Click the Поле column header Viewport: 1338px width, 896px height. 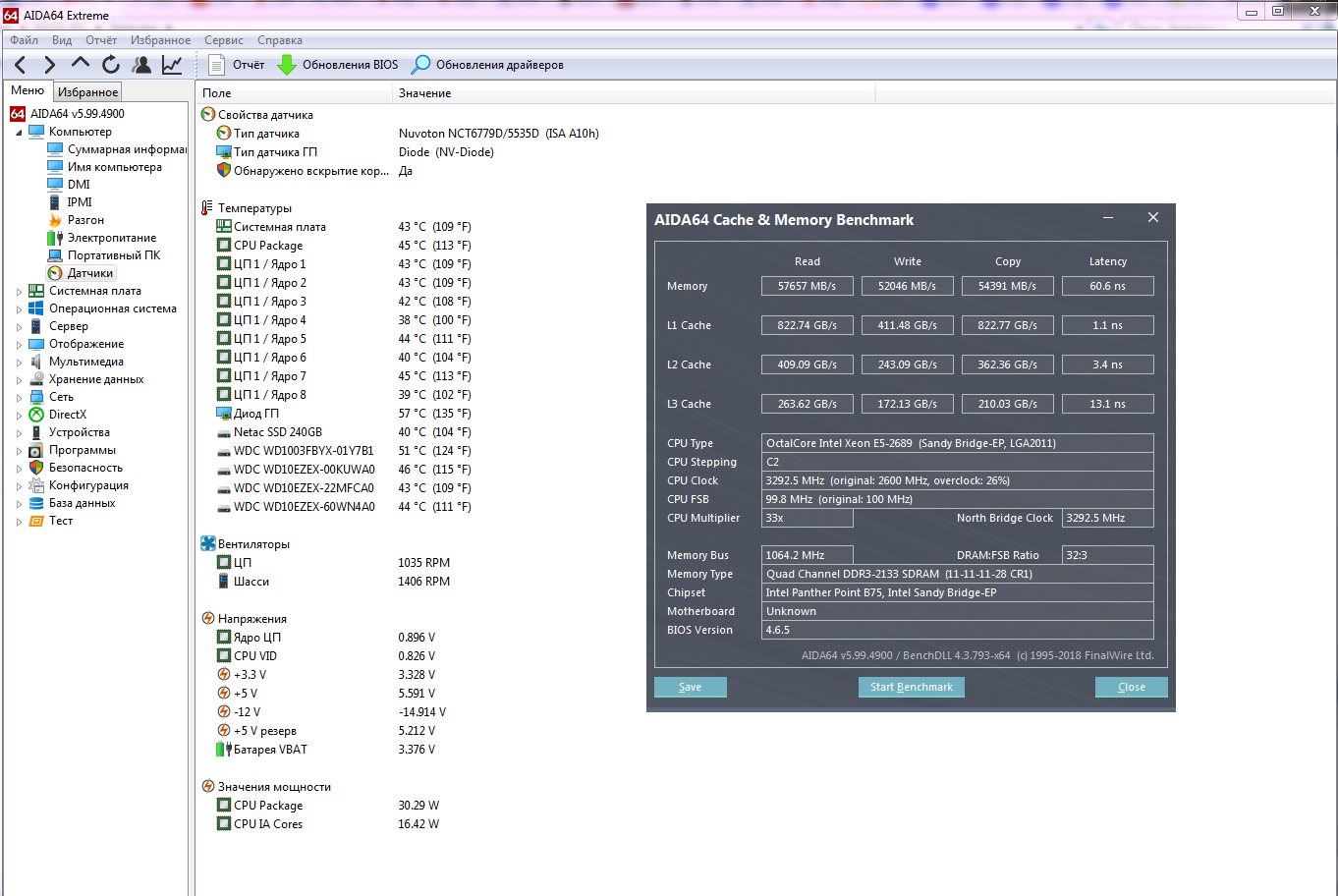click(295, 93)
